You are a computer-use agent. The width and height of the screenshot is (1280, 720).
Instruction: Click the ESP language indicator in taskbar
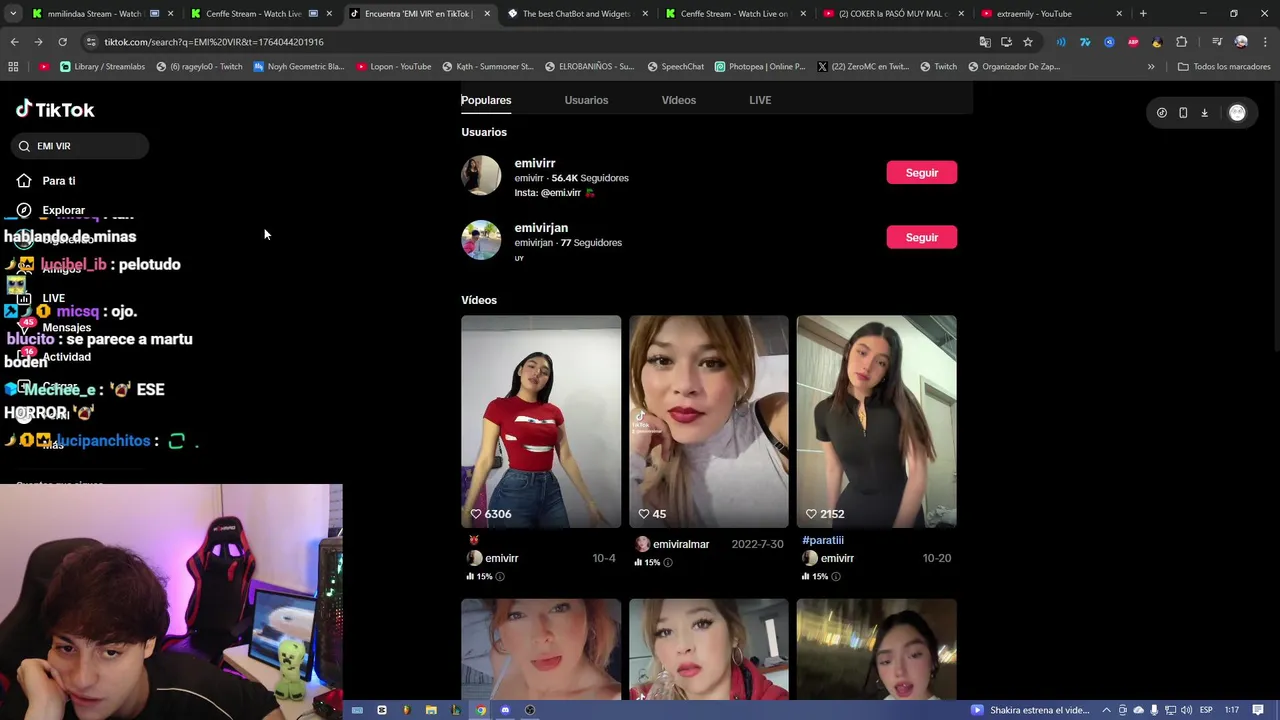(x=1206, y=710)
